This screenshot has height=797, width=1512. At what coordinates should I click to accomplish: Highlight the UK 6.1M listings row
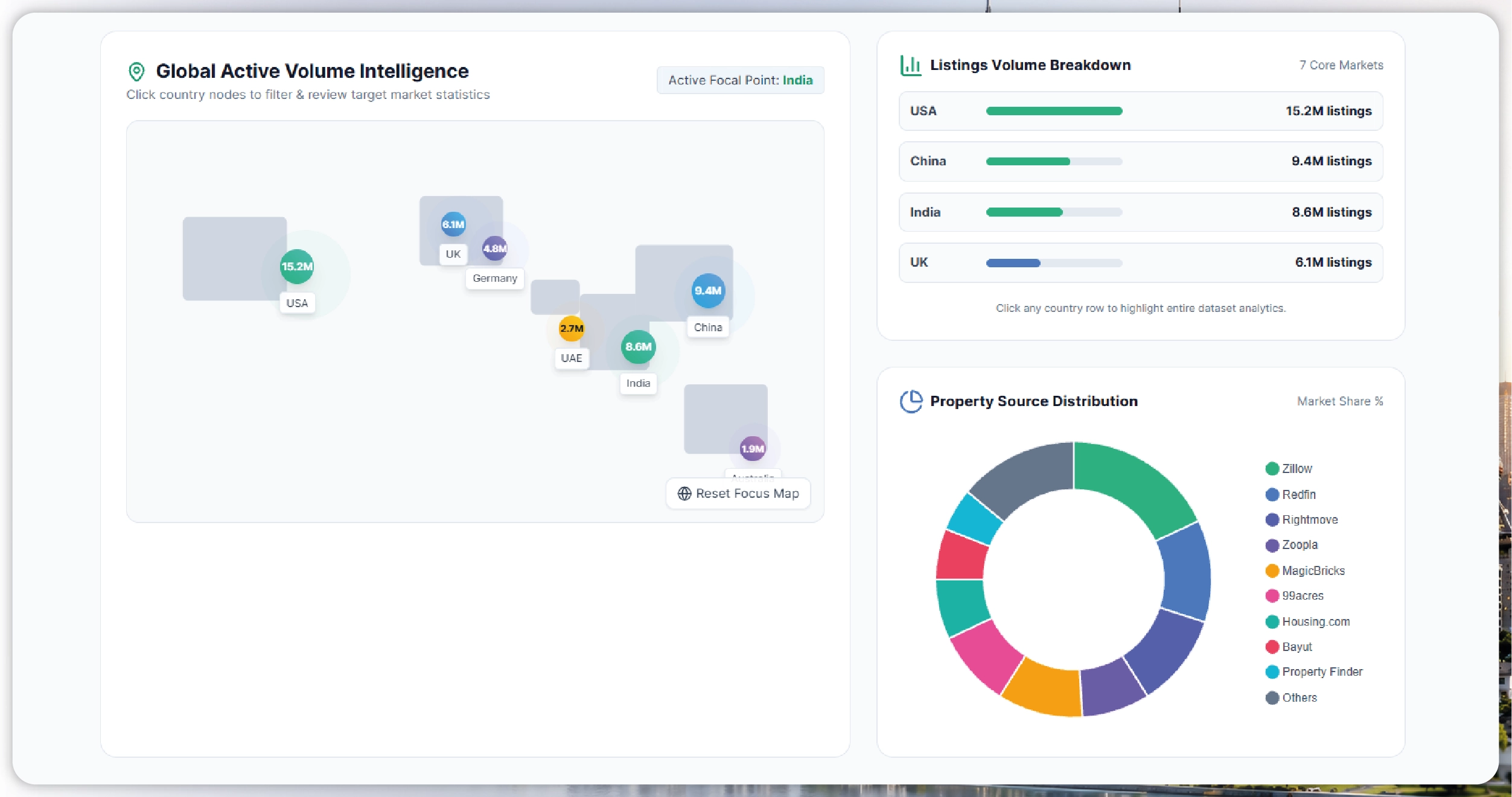click(x=1141, y=262)
